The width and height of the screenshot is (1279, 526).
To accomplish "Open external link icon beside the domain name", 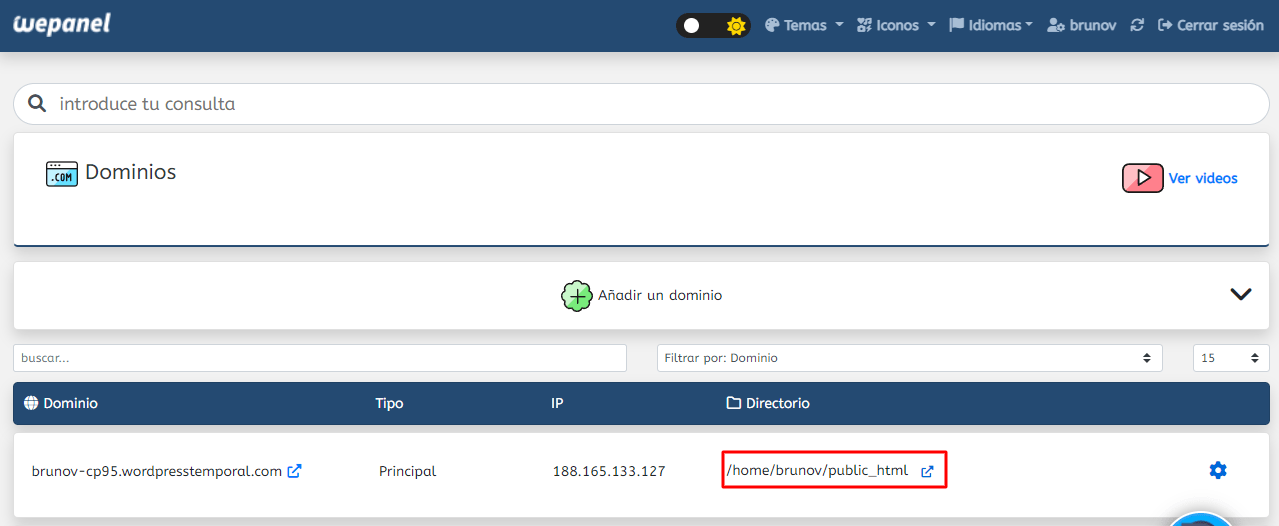I will [x=295, y=471].
